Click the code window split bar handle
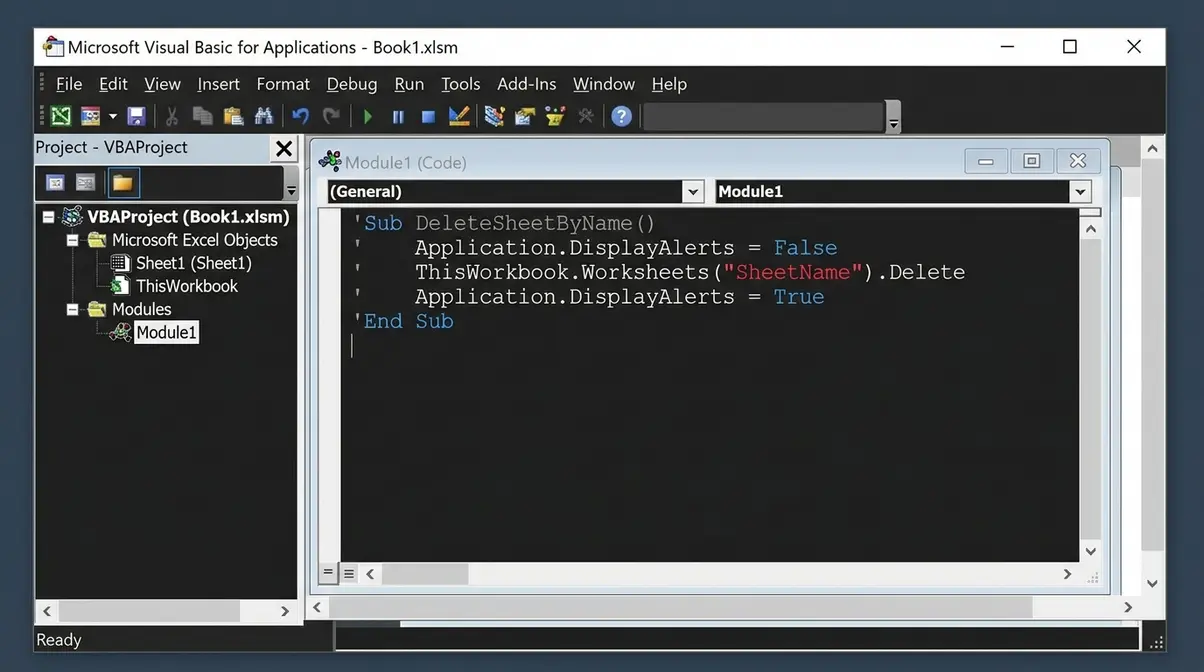Image resolution: width=1204 pixels, height=672 pixels. coord(1090,212)
